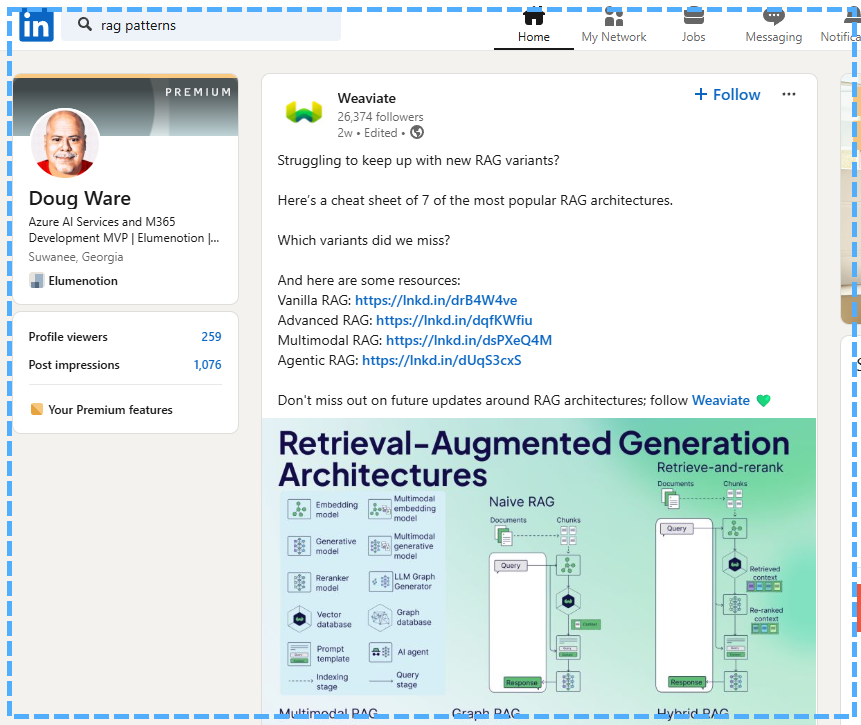Screen dimensions: 861x725
Task: Open the Jobs section
Action: [693, 26]
